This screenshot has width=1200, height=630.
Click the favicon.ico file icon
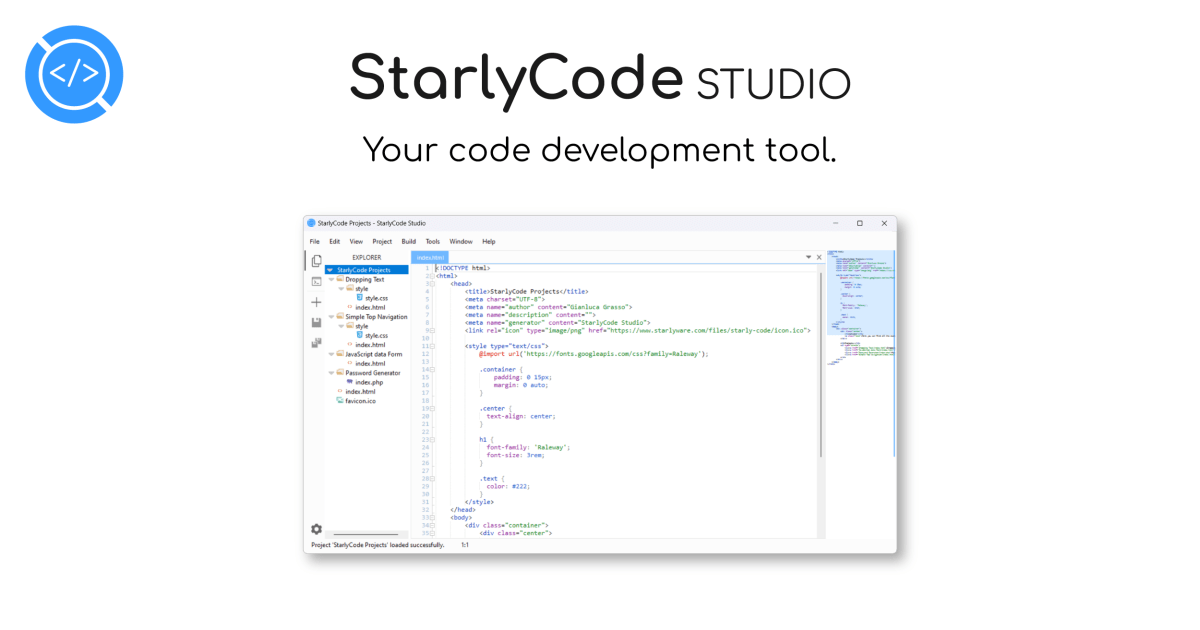coord(341,401)
